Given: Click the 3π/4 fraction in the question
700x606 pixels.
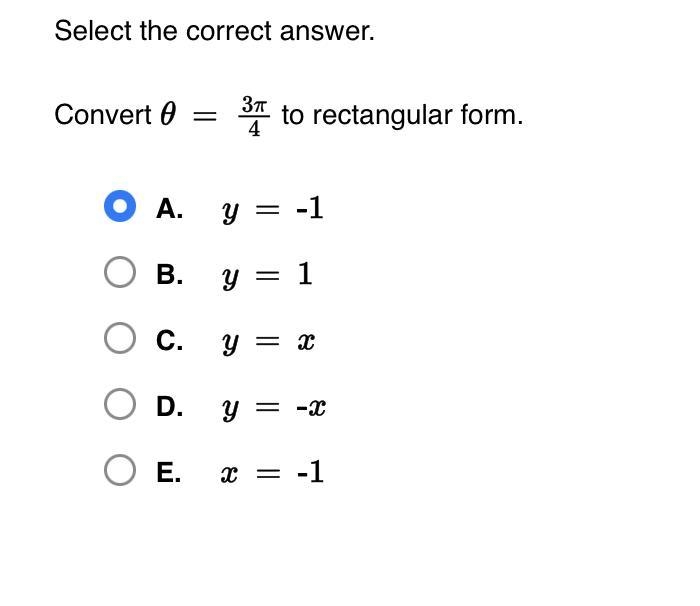Looking at the screenshot, I should 254,116.
